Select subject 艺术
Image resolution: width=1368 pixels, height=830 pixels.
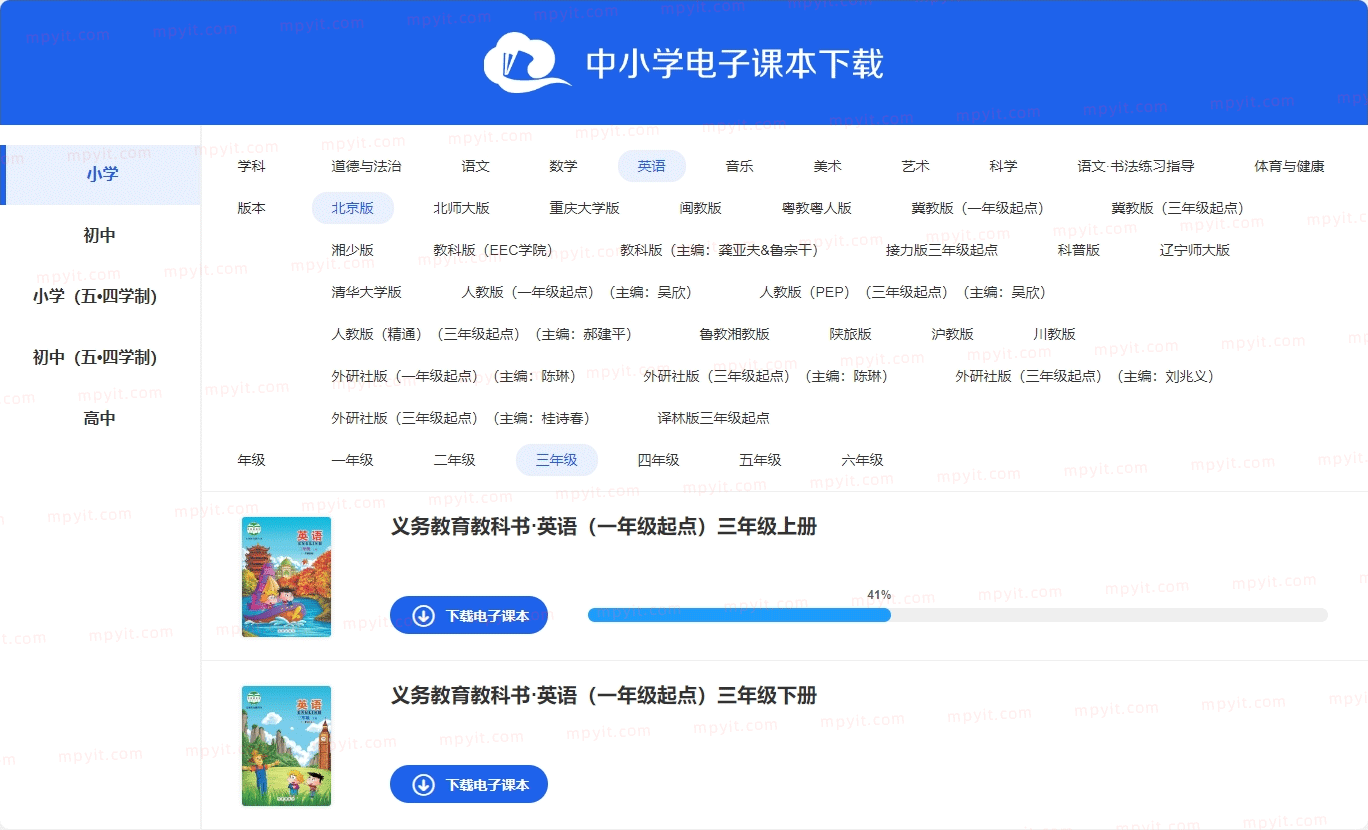click(916, 166)
